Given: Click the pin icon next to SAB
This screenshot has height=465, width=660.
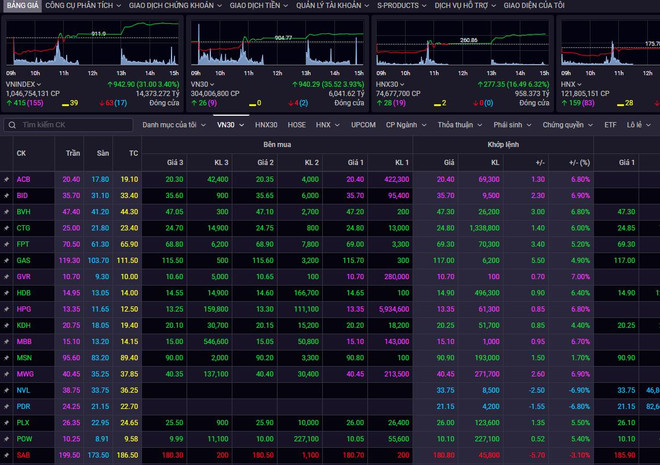Looking at the screenshot, I should (6, 455).
